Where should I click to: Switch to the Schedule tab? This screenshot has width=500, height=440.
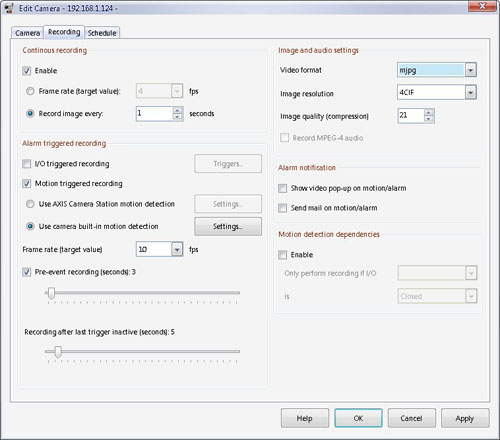[x=102, y=33]
